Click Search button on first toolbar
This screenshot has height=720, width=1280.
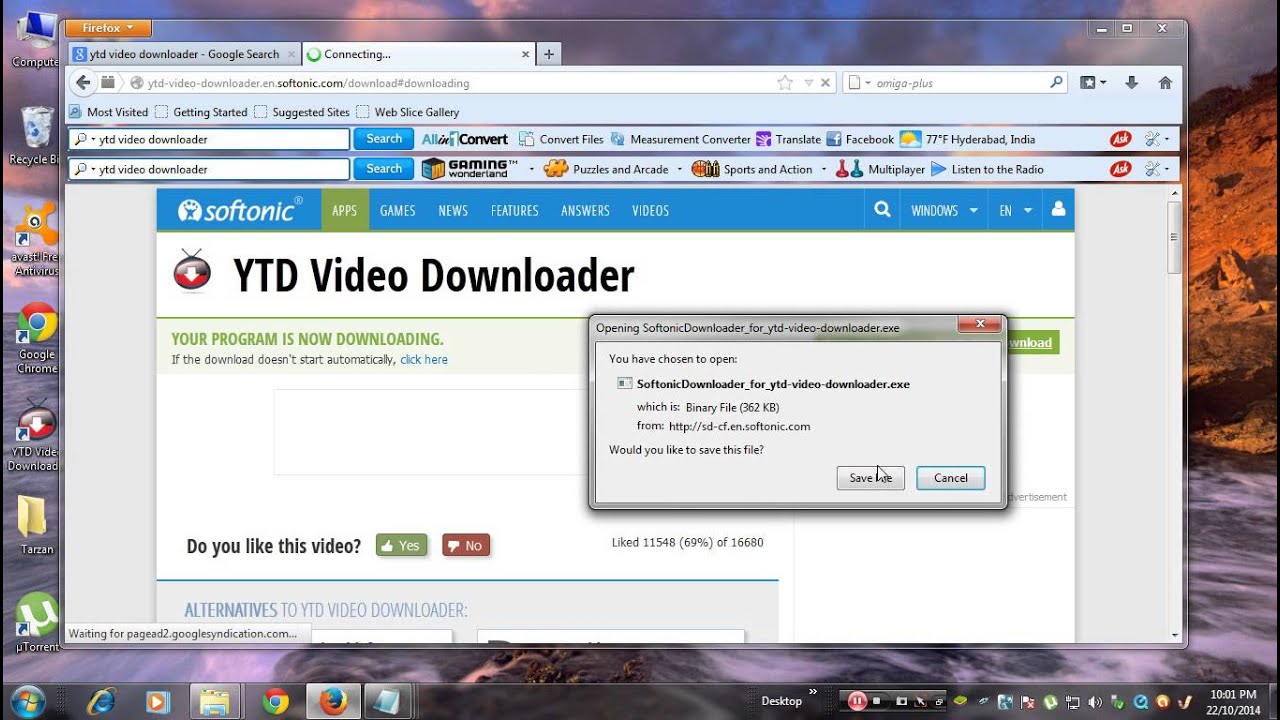click(384, 139)
